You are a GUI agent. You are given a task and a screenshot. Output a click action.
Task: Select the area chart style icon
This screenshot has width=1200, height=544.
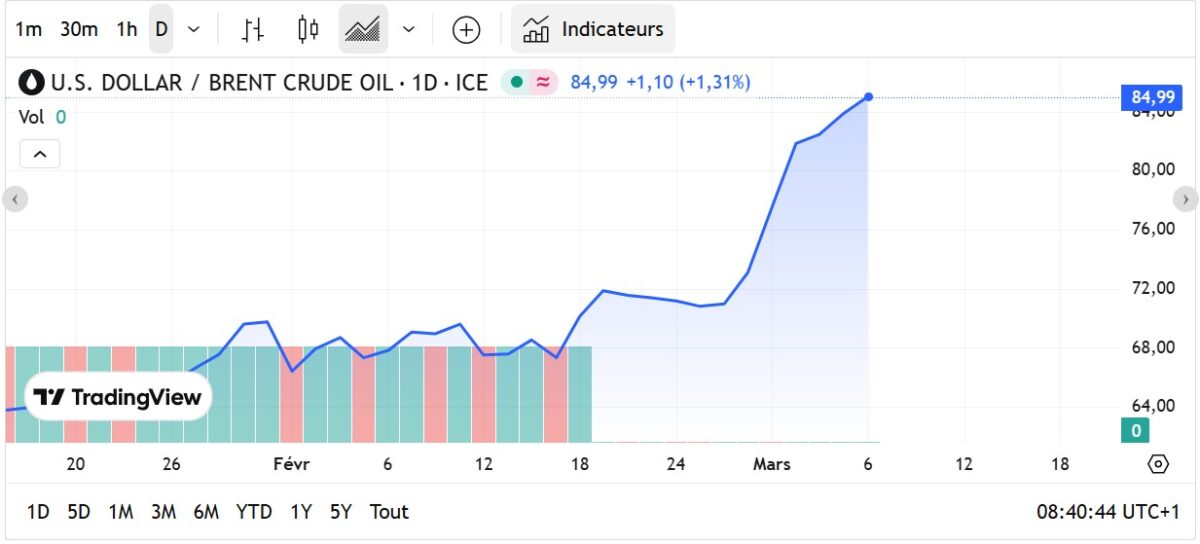[362, 29]
